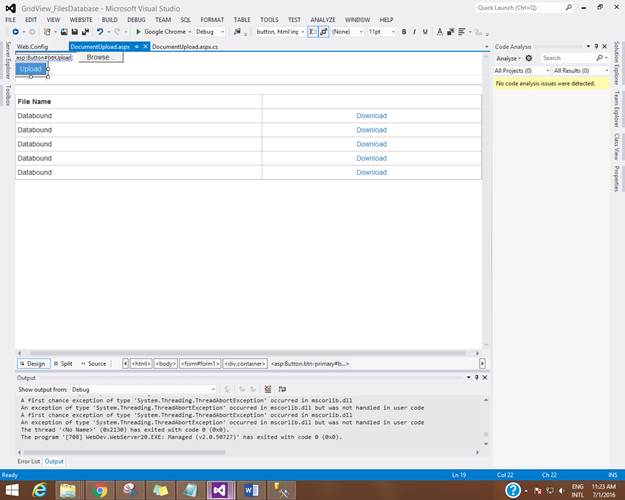Click the Code Analysis settings gear icon
The image size is (625, 500).
[x=529, y=58]
